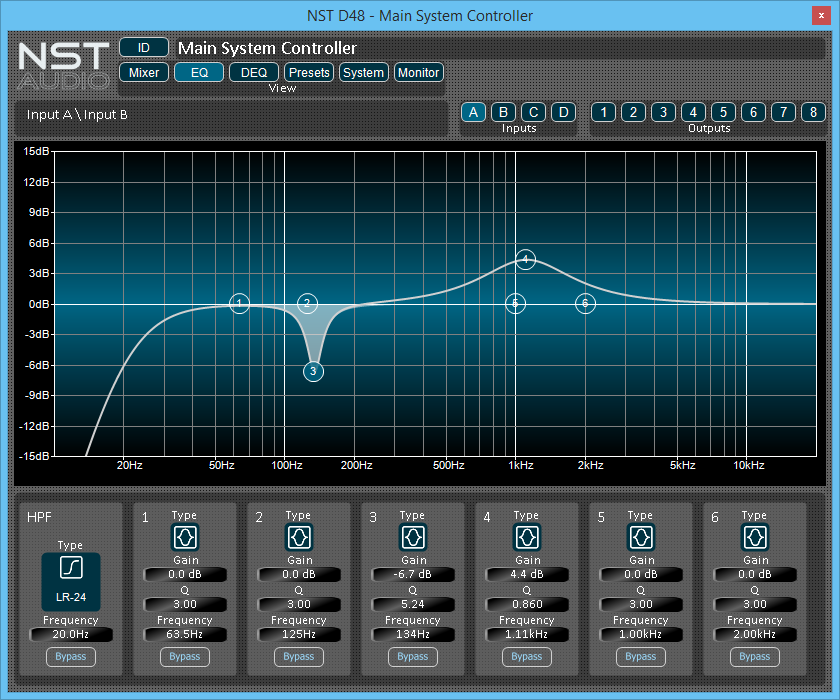Open the Presets view
840x700 pixels.
pyautogui.click(x=309, y=72)
